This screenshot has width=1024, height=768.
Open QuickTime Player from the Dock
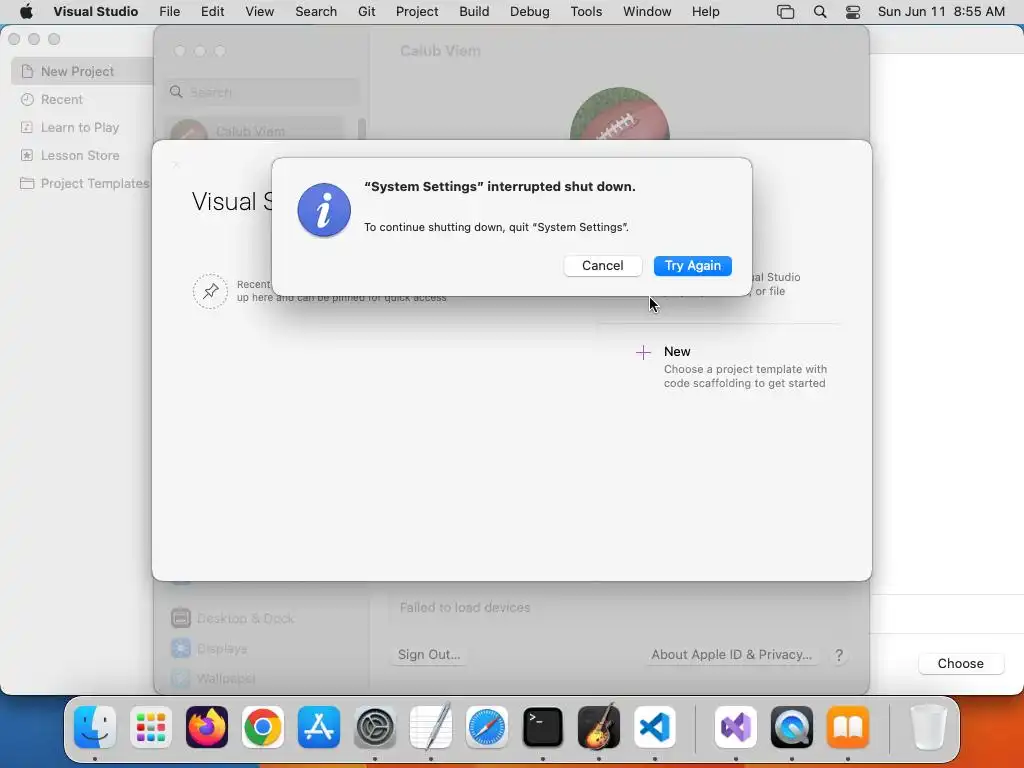coord(792,727)
